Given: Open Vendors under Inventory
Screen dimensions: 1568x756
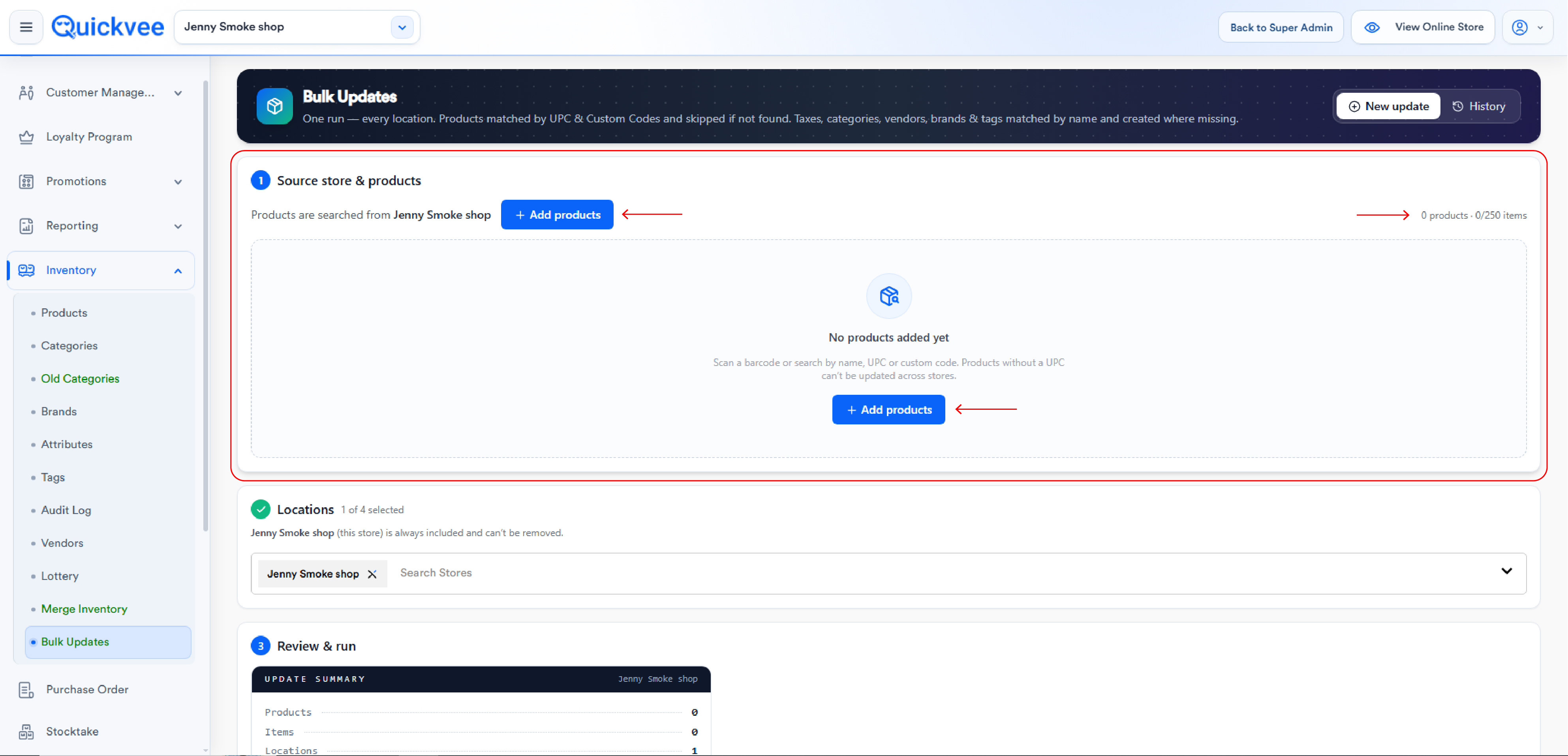Looking at the screenshot, I should [62, 543].
